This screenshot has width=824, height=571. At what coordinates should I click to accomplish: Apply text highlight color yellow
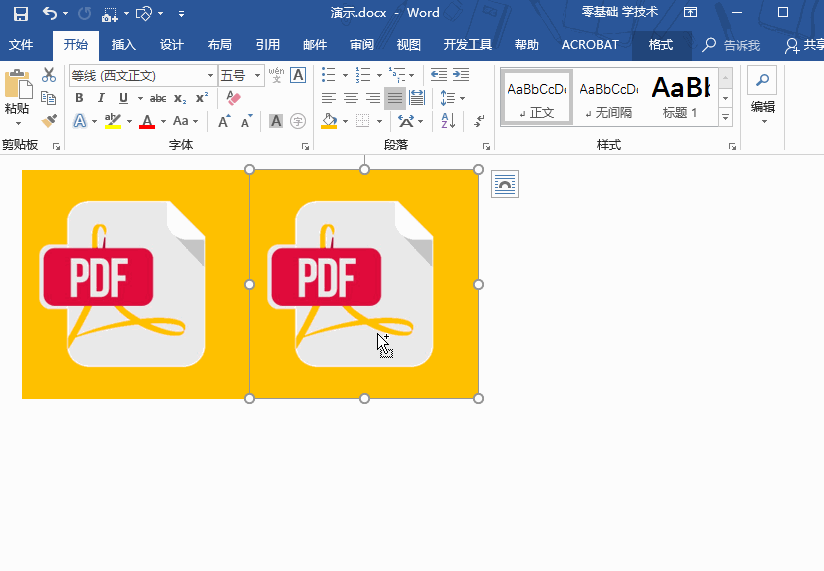(112, 121)
